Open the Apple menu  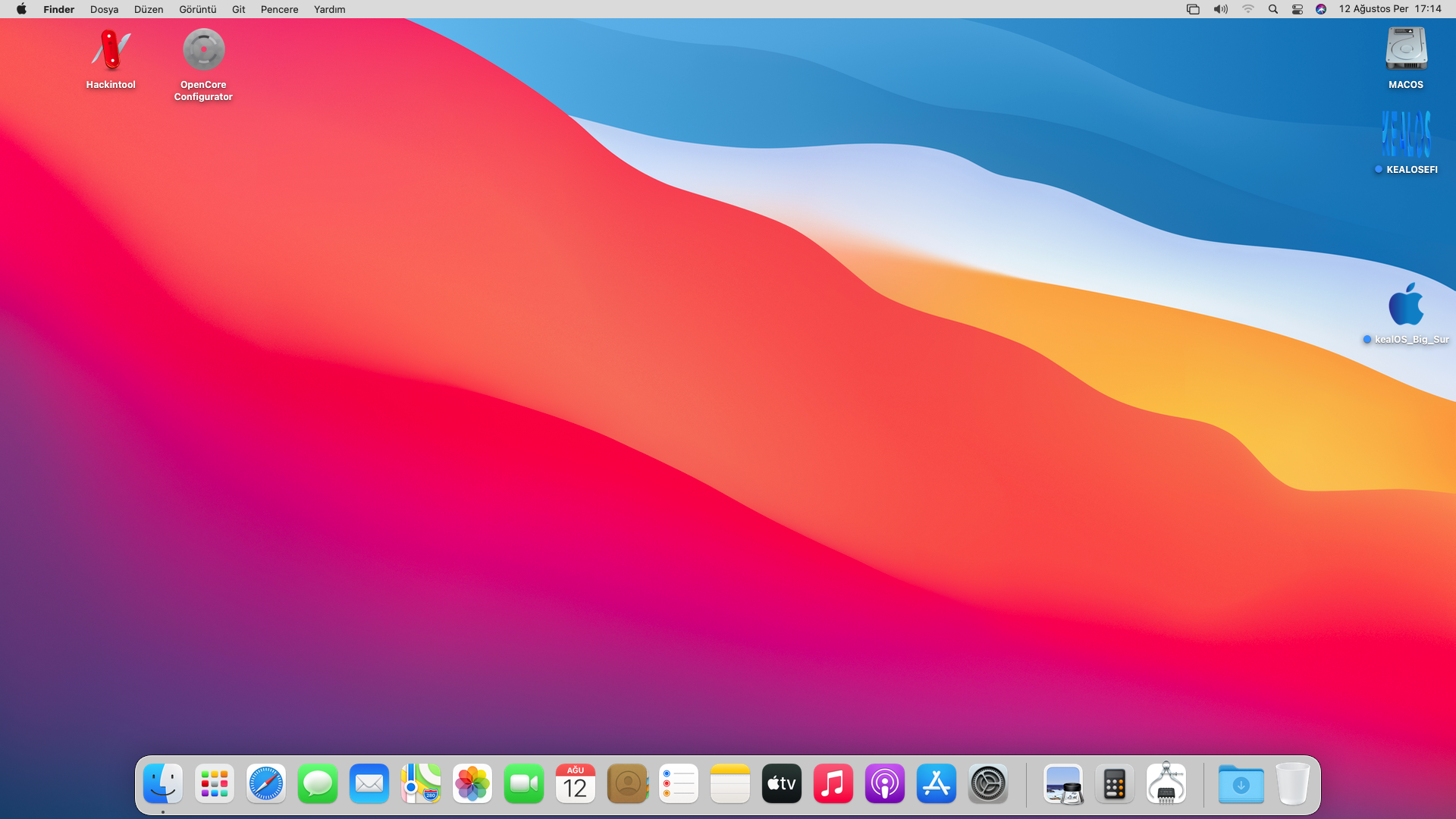pos(21,9)
